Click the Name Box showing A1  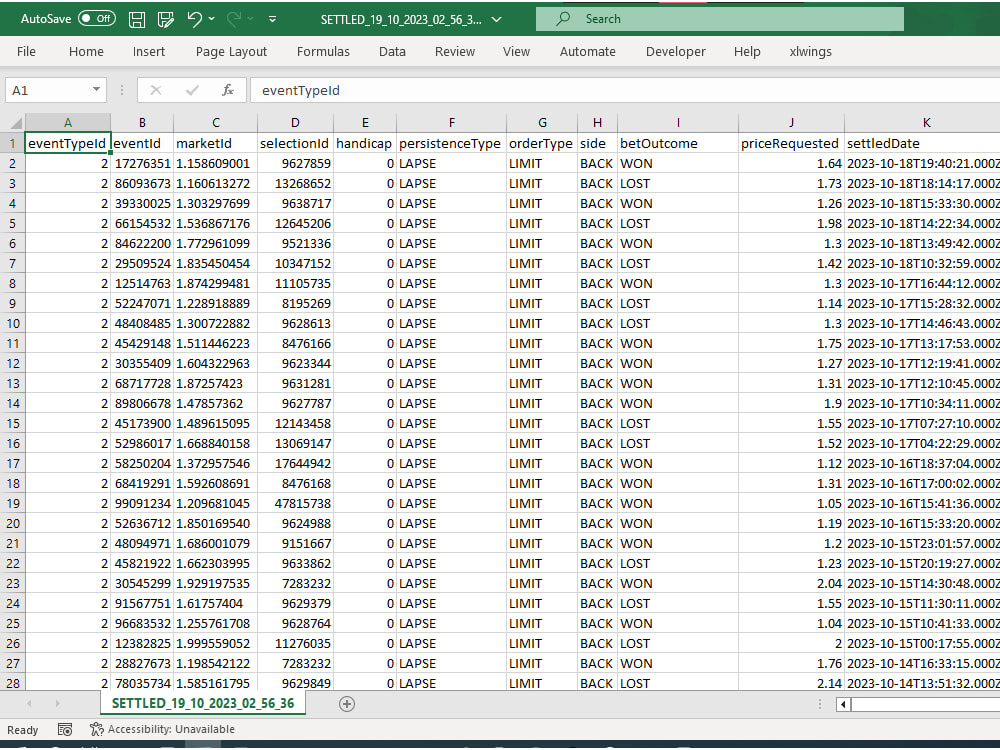tap(48, 91)
